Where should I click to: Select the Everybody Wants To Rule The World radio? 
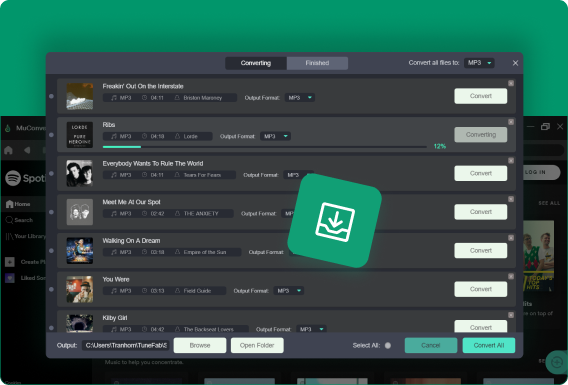51,173
